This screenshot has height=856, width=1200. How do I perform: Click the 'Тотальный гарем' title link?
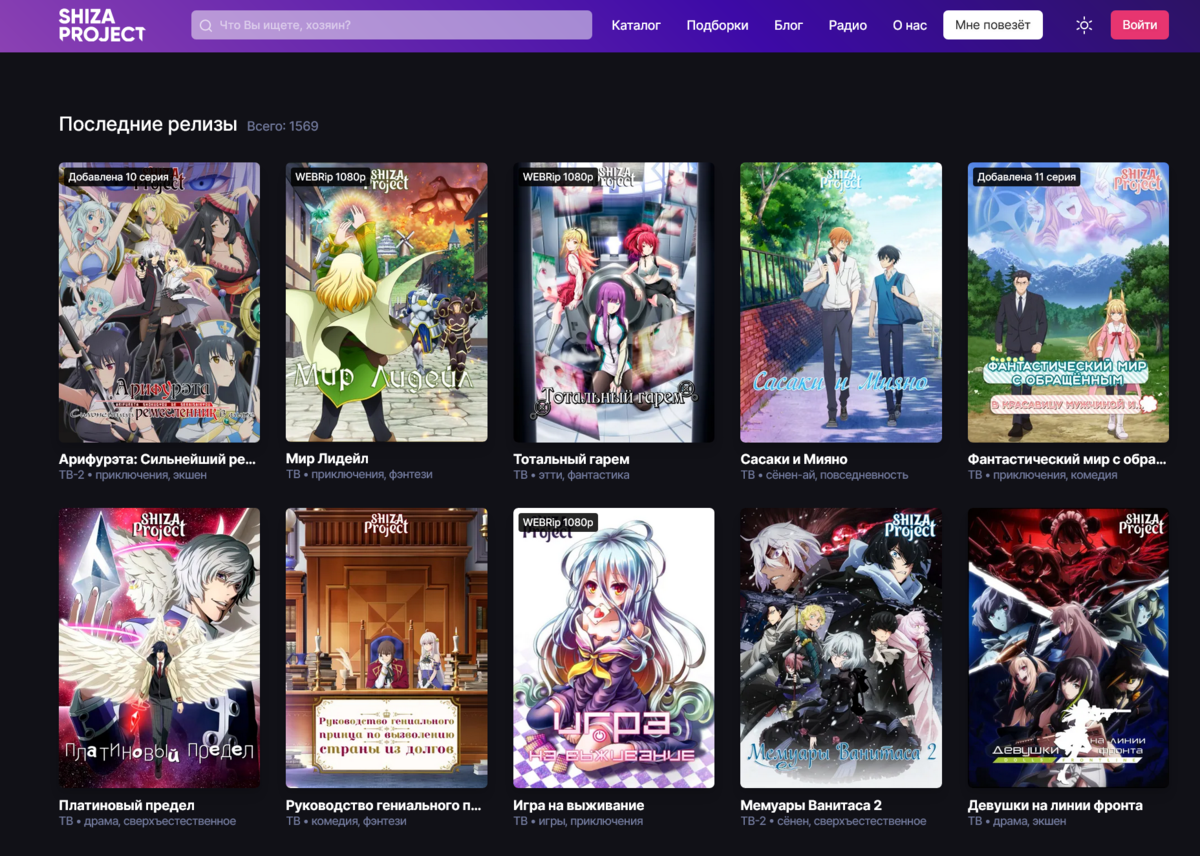[x=571, y=459]
